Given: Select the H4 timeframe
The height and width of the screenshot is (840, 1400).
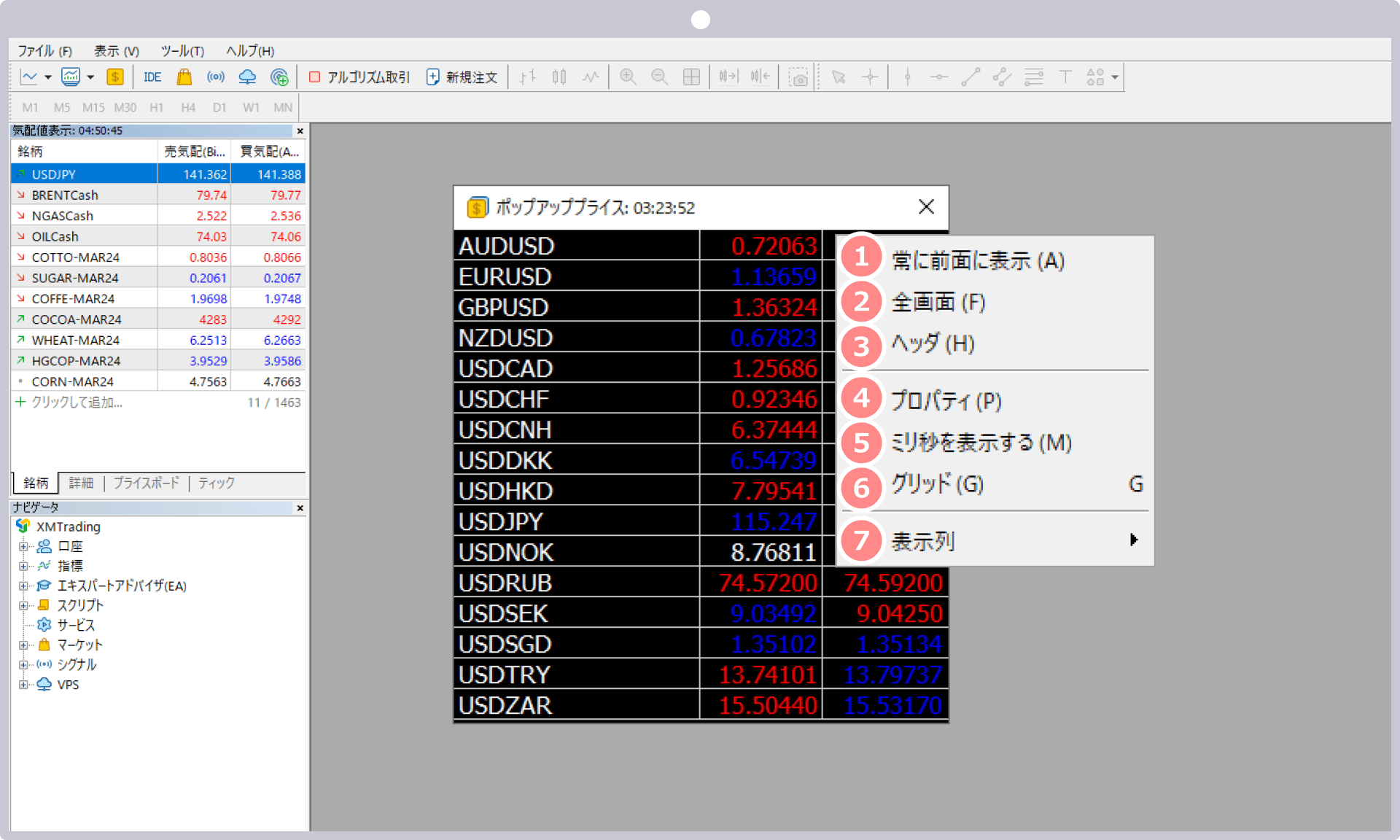Looking at the screenshot, I should [x=188, y=107].
